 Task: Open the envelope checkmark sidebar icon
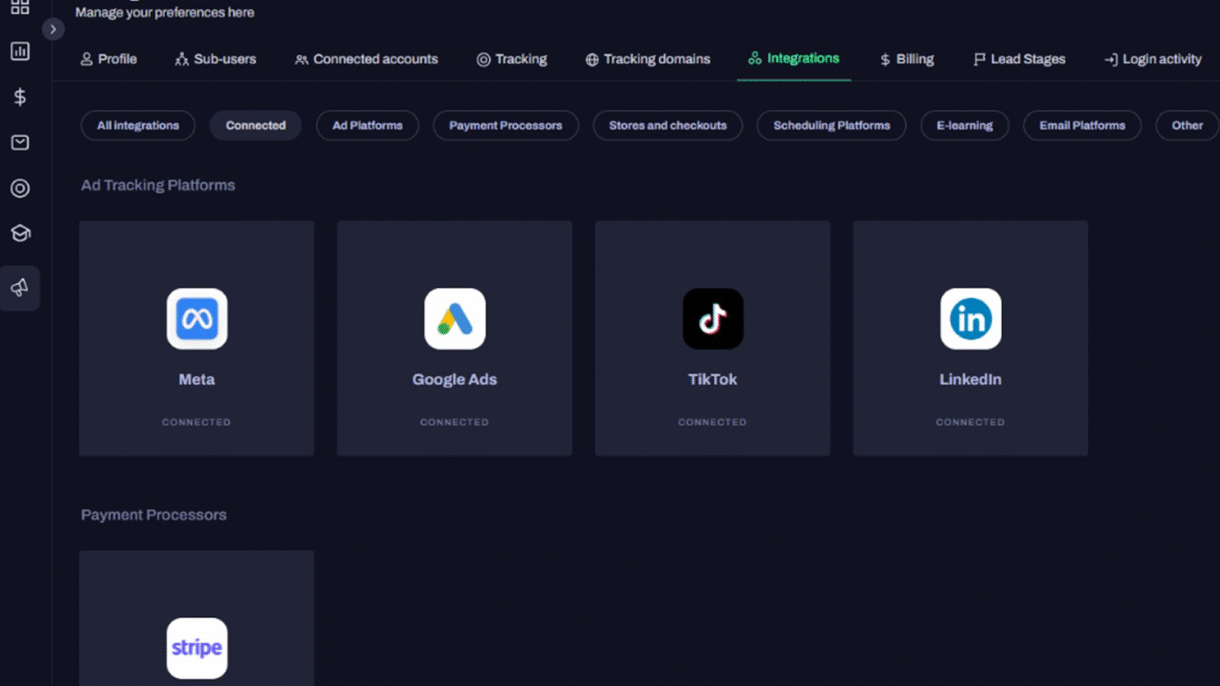coord(20,142)
